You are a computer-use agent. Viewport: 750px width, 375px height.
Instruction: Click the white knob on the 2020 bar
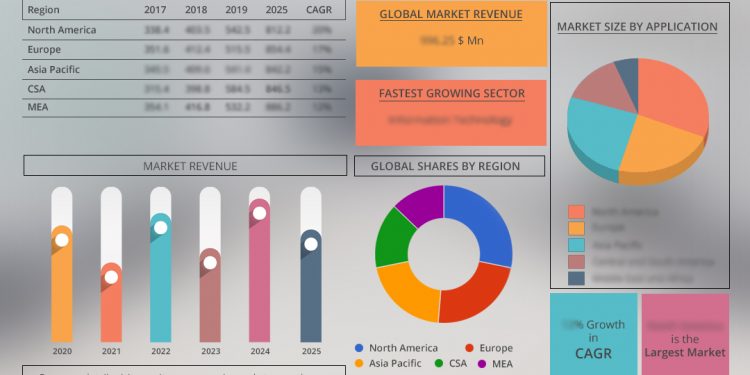point(62,240)
